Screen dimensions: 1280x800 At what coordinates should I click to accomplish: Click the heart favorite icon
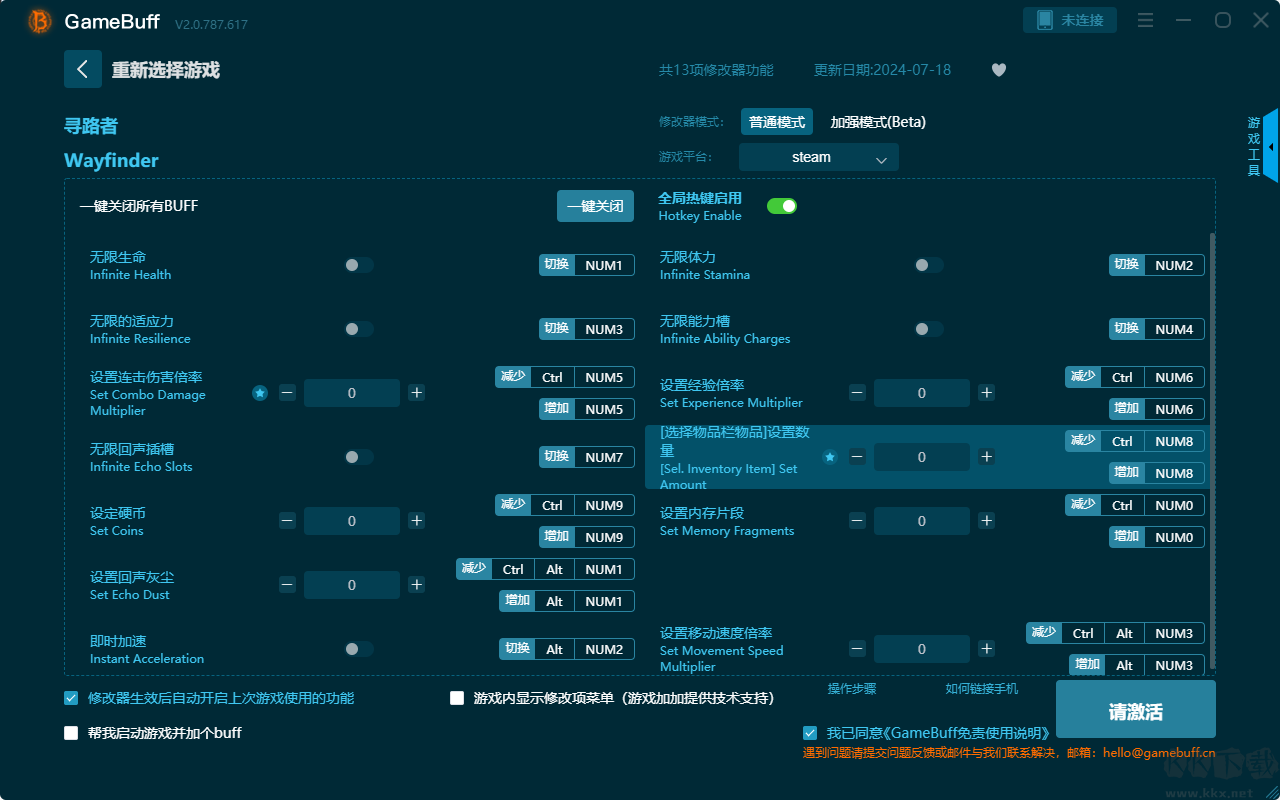pos(999,70)
